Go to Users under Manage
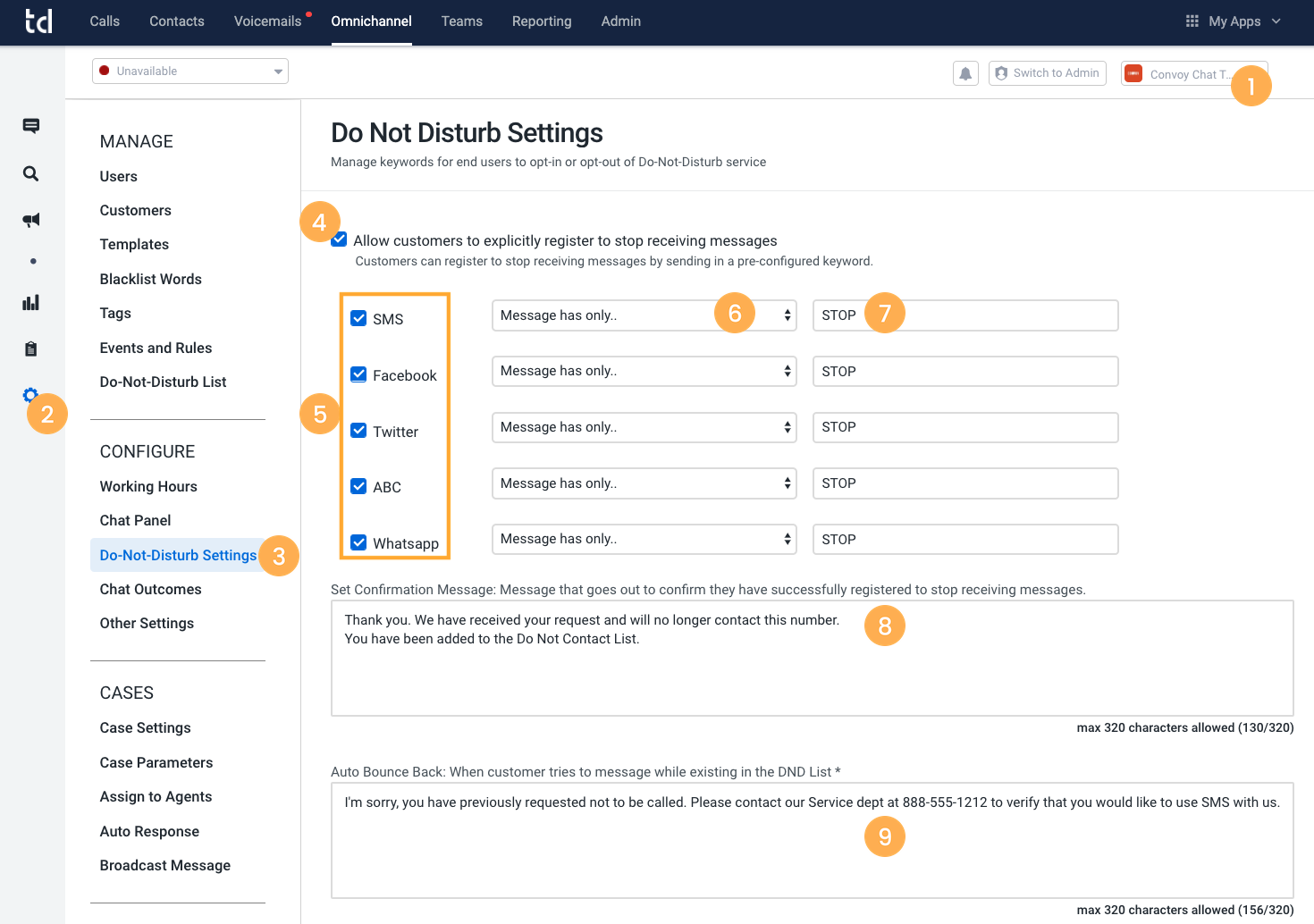 (x=119, y=176)
